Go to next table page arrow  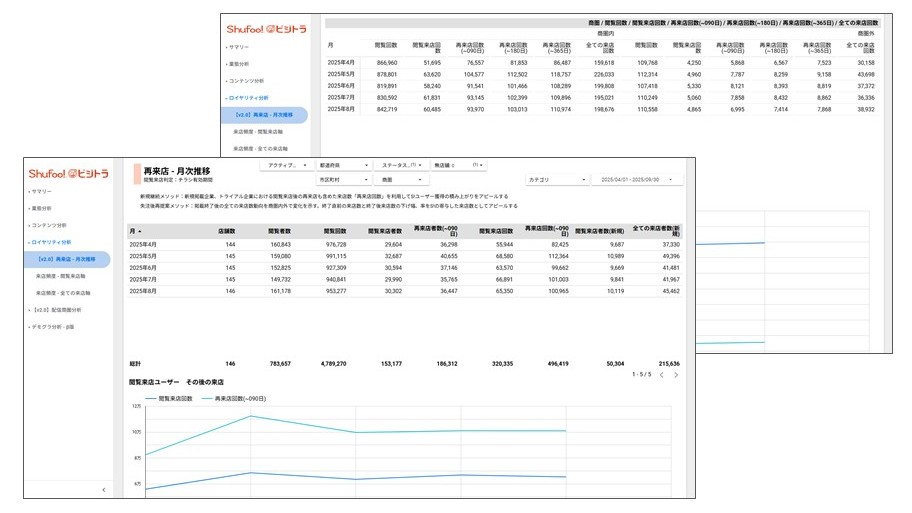tap(676, 375)
